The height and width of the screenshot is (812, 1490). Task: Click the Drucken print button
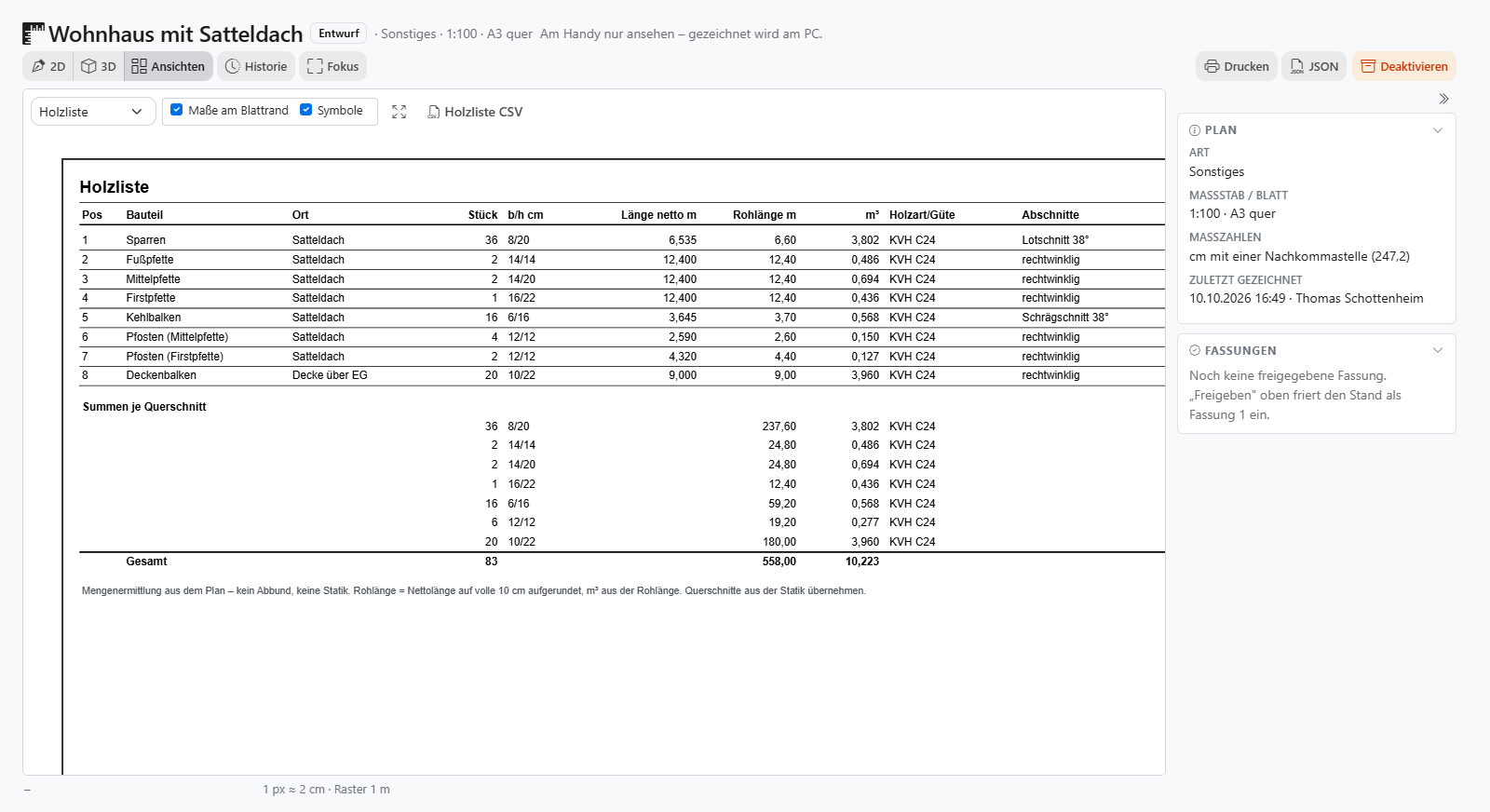[1237, 66]
